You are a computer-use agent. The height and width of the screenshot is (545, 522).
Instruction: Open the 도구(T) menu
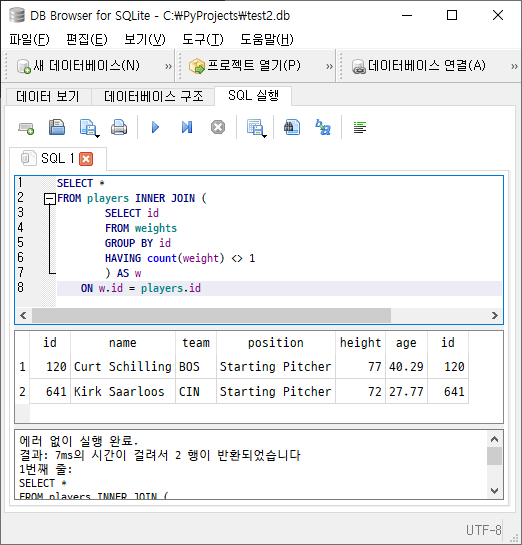click(x=203, y=39)
